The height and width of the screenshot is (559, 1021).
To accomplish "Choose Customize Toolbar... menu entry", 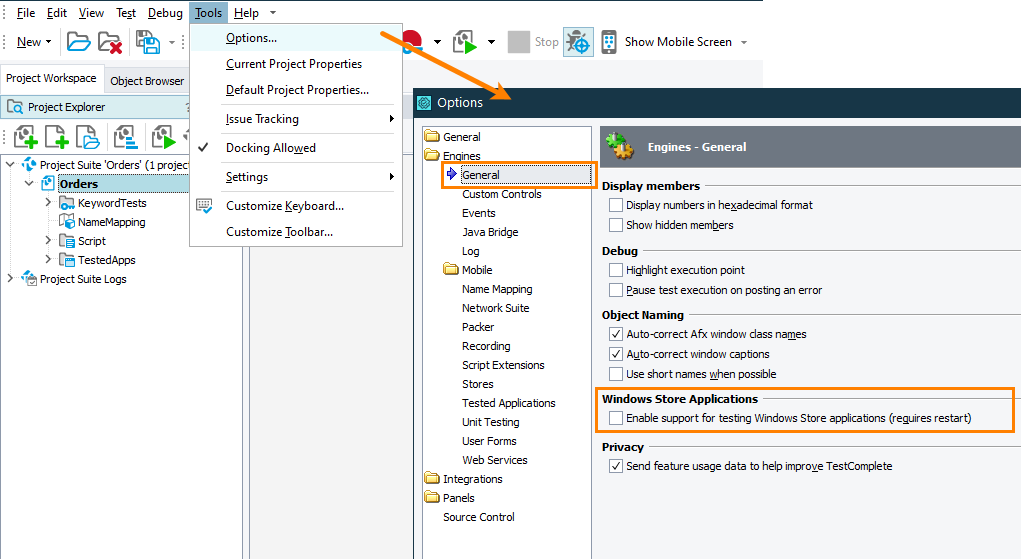I will (x=296, y=232).
